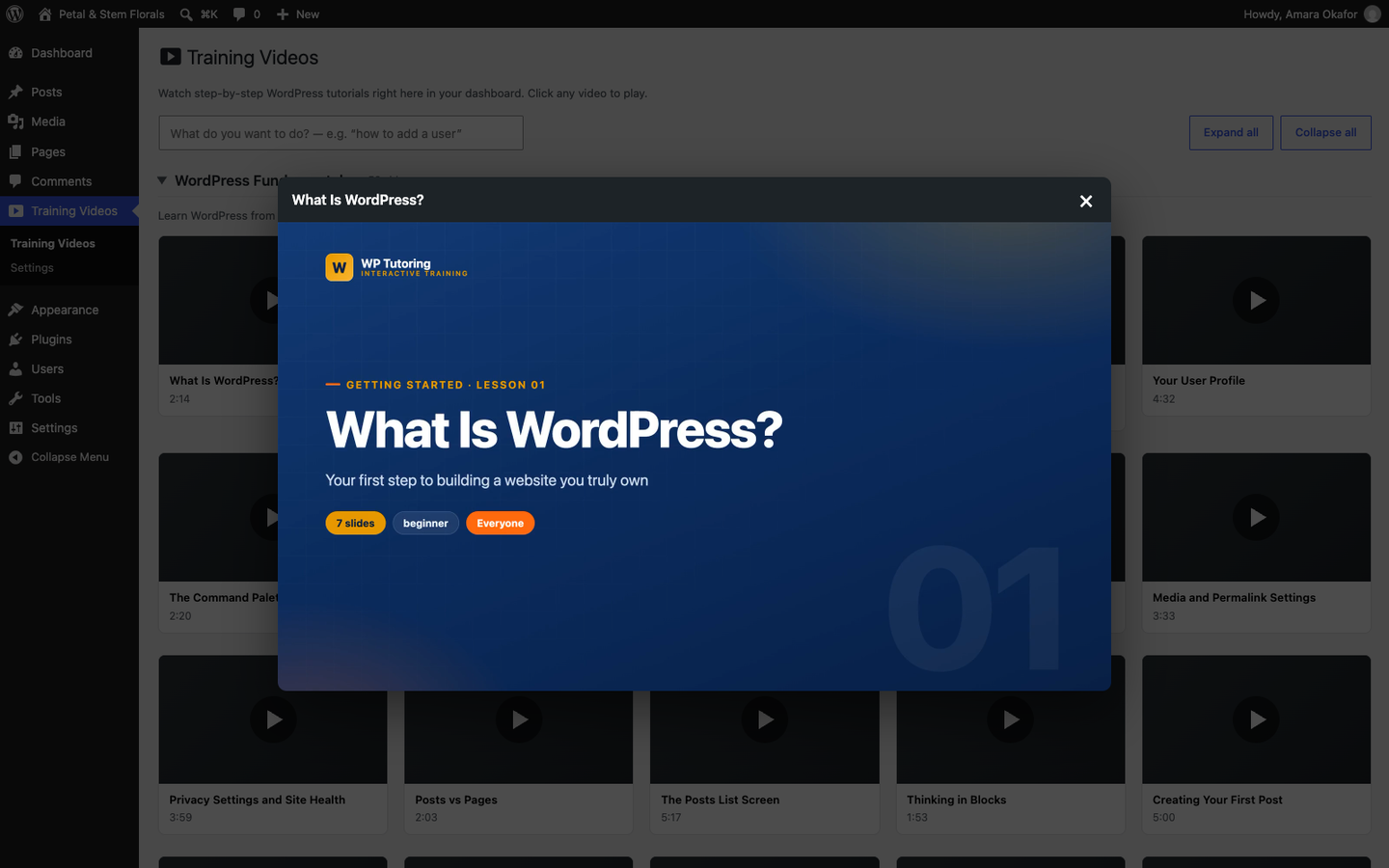Click the Thinking in Blocks title text
Viewport: 1389px width, 868px height.
tap(956, 800)
